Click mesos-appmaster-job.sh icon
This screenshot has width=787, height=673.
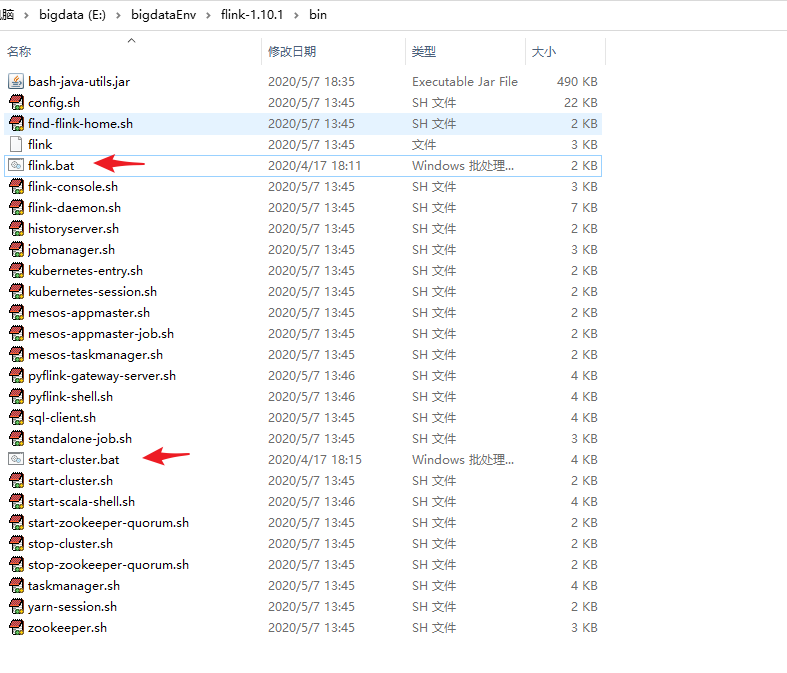click(16, 334)
